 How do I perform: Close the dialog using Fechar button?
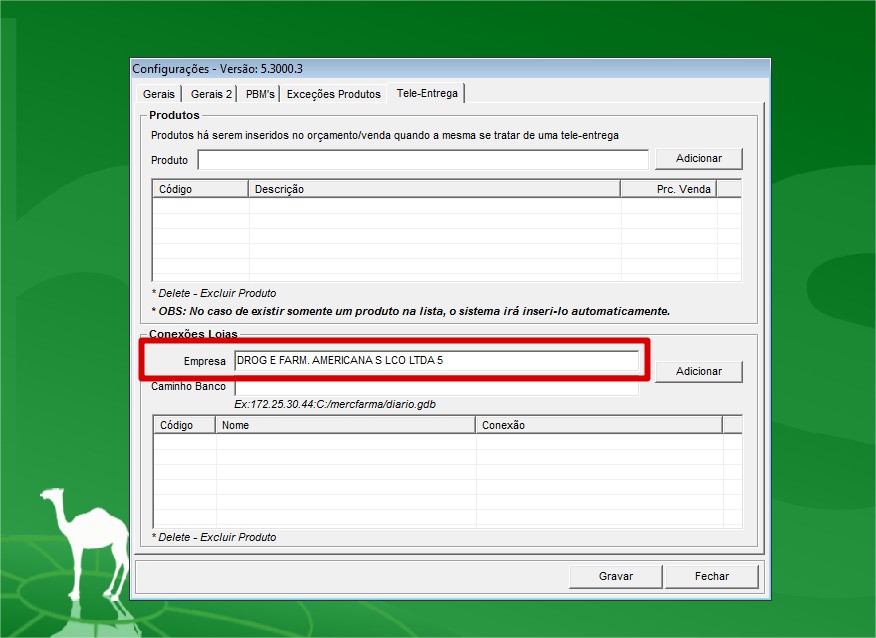click(x=712, y=576)
